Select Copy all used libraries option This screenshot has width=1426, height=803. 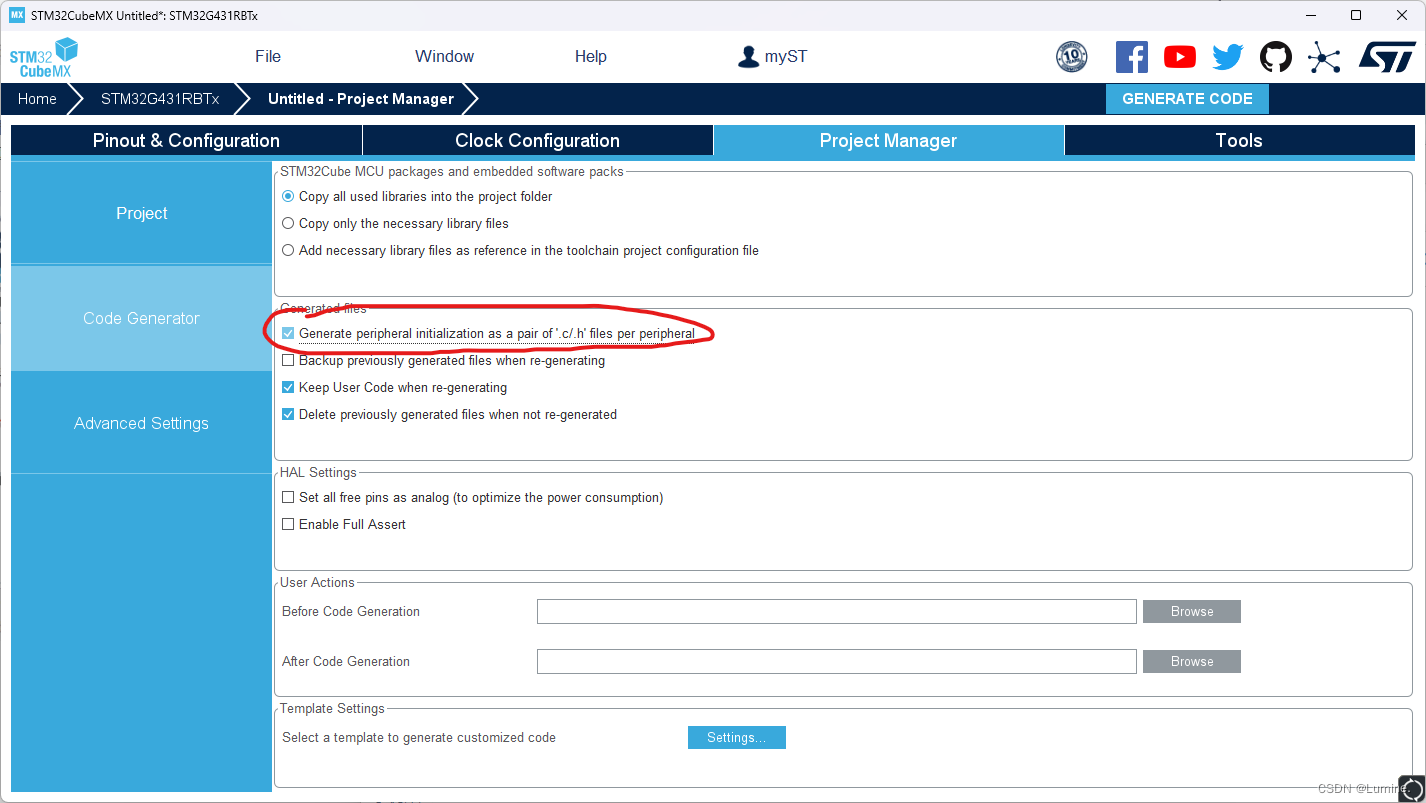point(288,197)
